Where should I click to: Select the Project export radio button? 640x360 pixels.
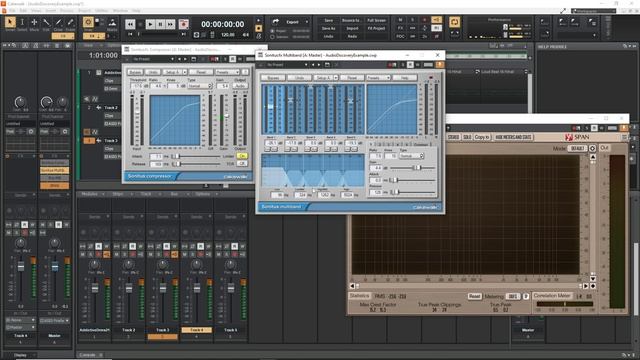(272, 31)
